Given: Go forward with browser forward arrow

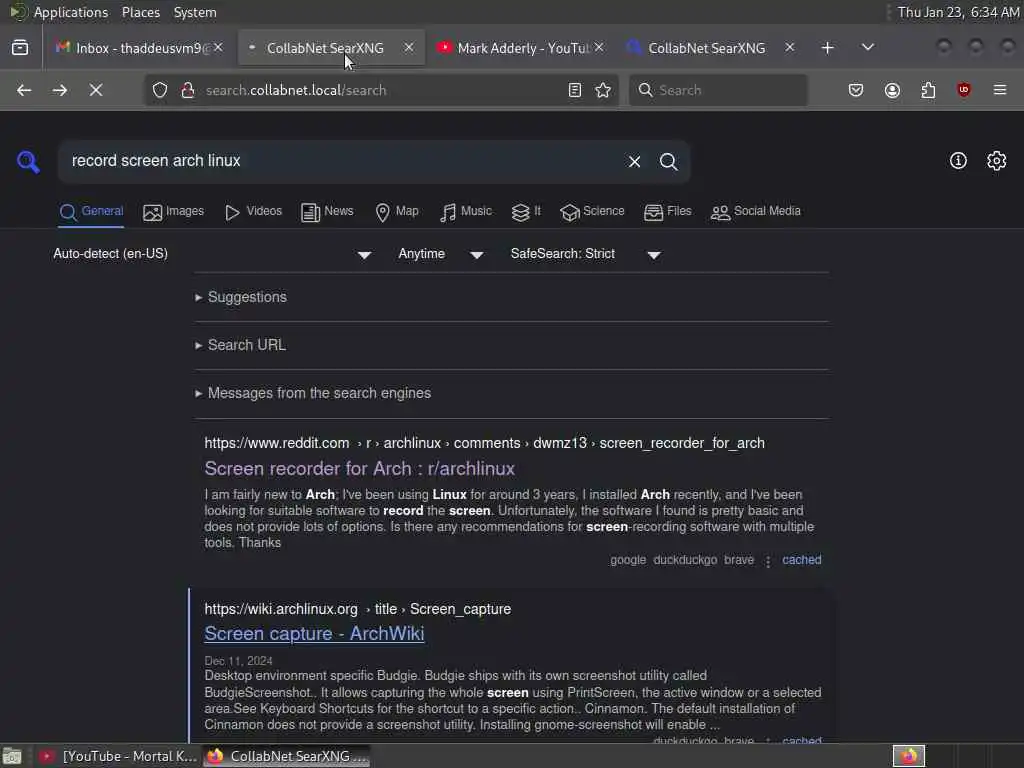Looking at the screenshot, I should click(59, 90).
